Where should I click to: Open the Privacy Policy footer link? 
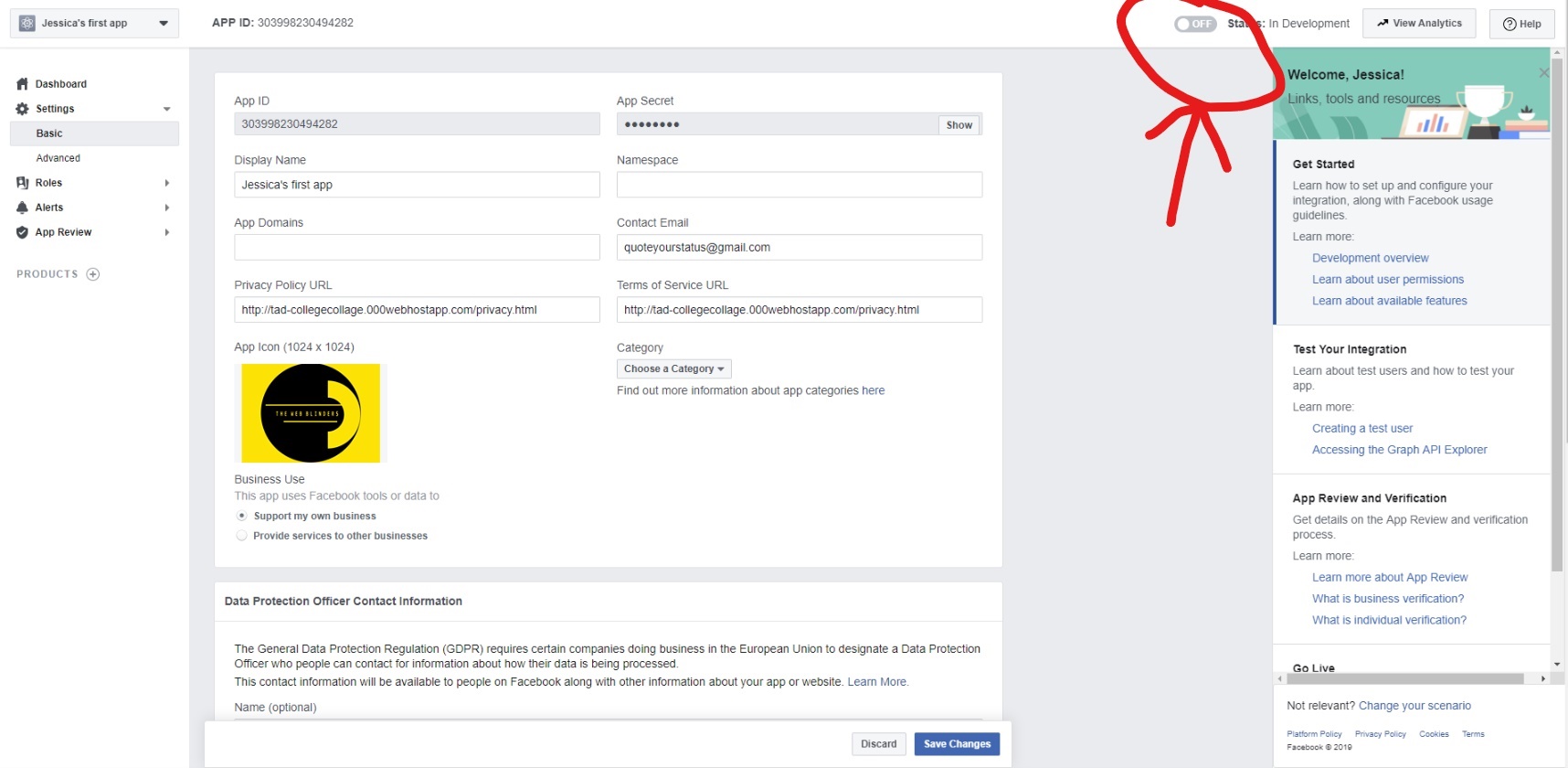[x=1381, y=734]
